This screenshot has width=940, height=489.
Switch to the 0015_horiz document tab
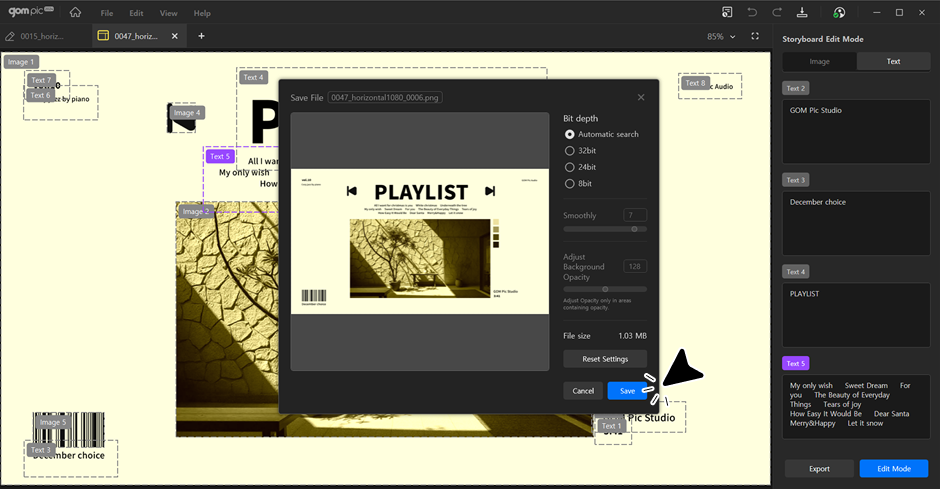pyautogui.click(x=42, y=36)
